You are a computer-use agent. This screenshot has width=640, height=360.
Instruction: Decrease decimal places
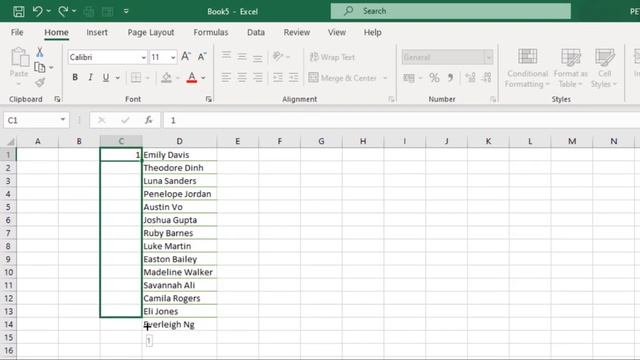(x=487, y=78)
